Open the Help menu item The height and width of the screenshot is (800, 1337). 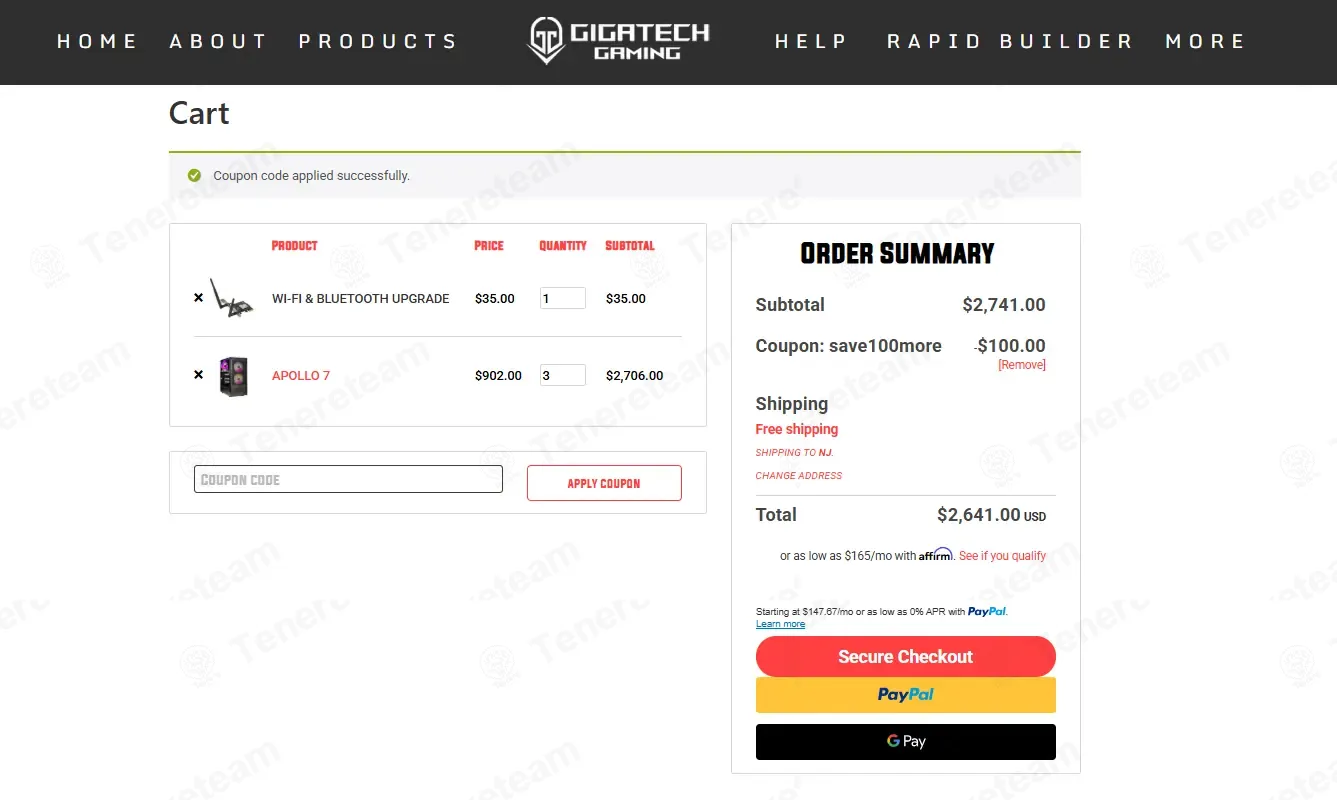click(x=811, y=41)
